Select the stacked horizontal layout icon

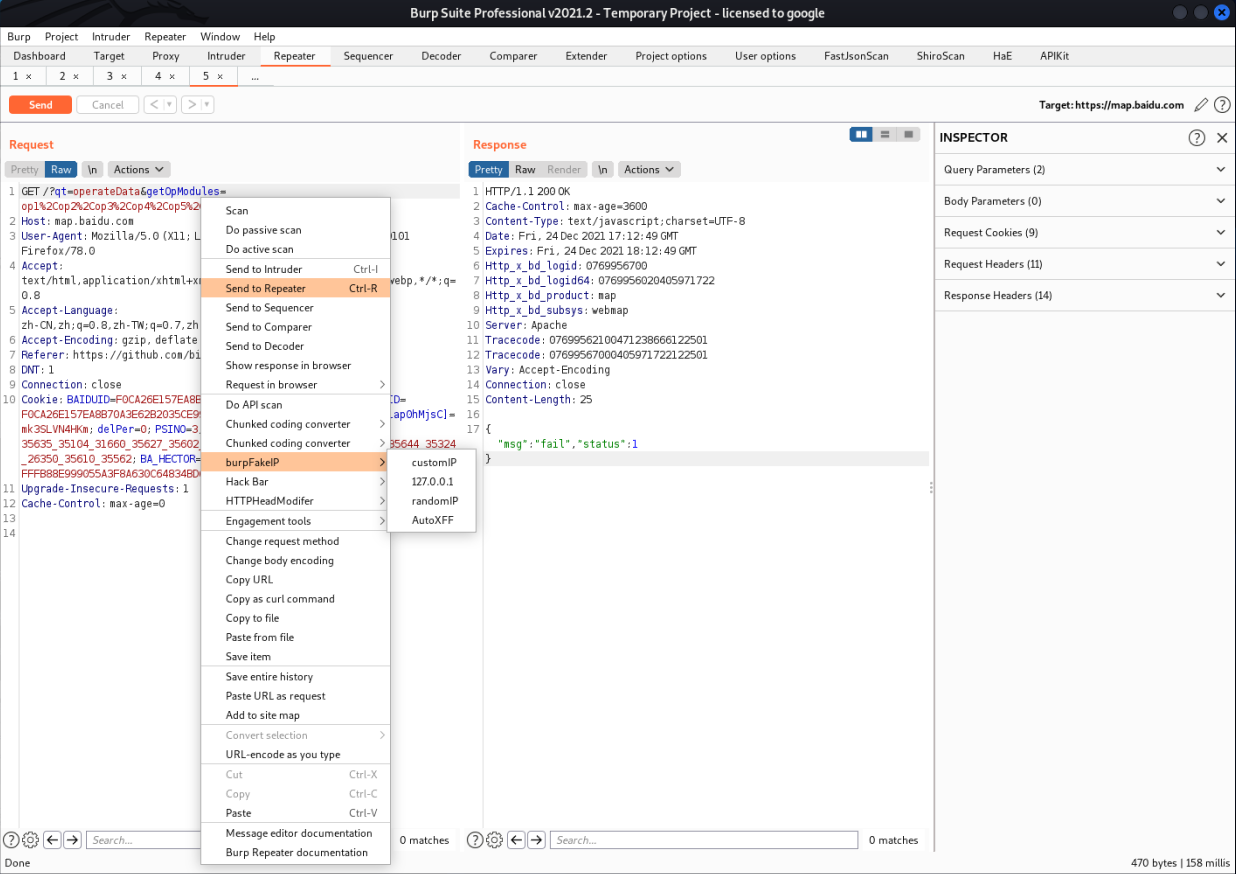[885, 134]
